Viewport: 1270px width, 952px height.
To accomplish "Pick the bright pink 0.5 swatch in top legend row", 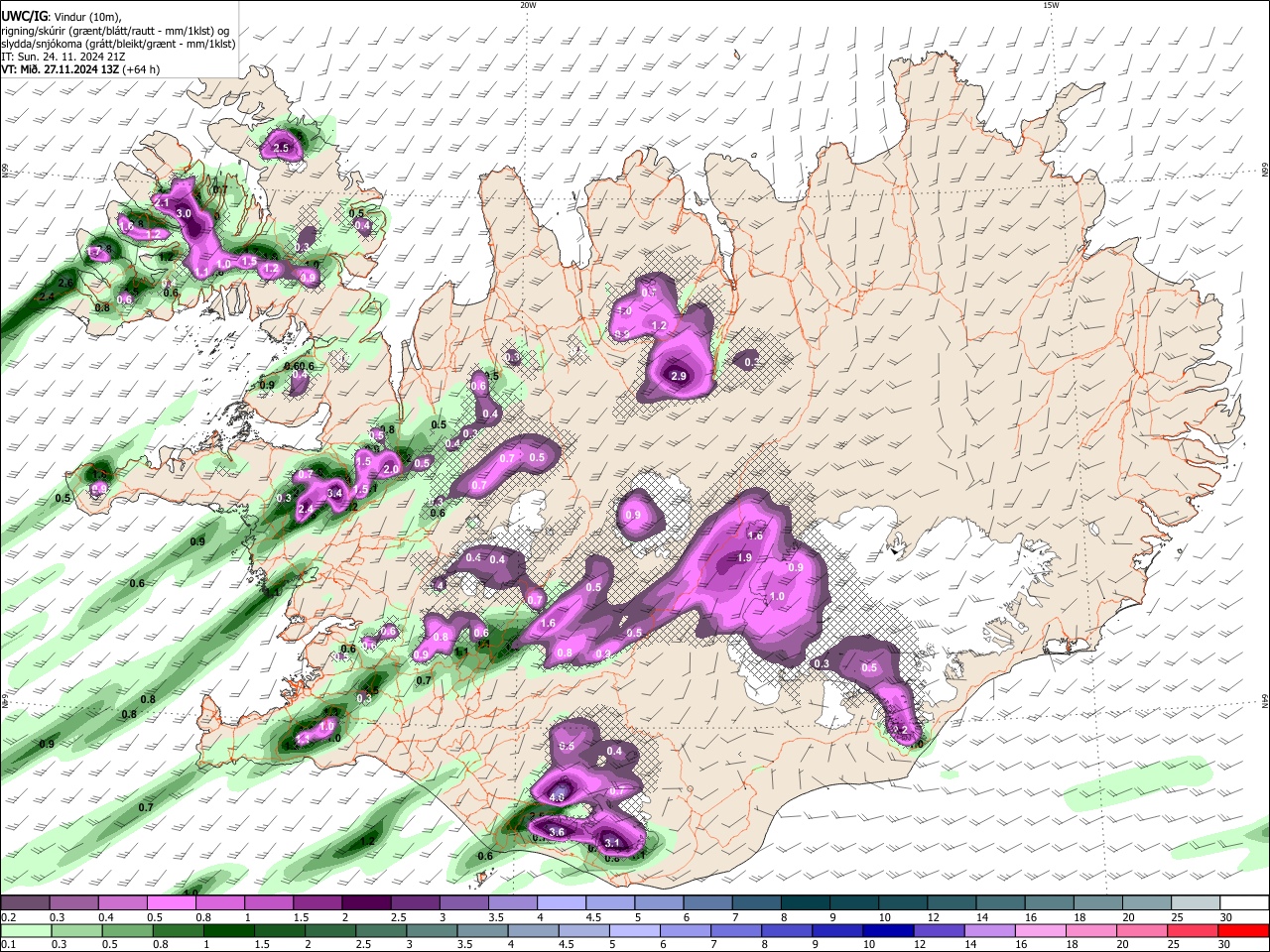I will coord(171,903).
